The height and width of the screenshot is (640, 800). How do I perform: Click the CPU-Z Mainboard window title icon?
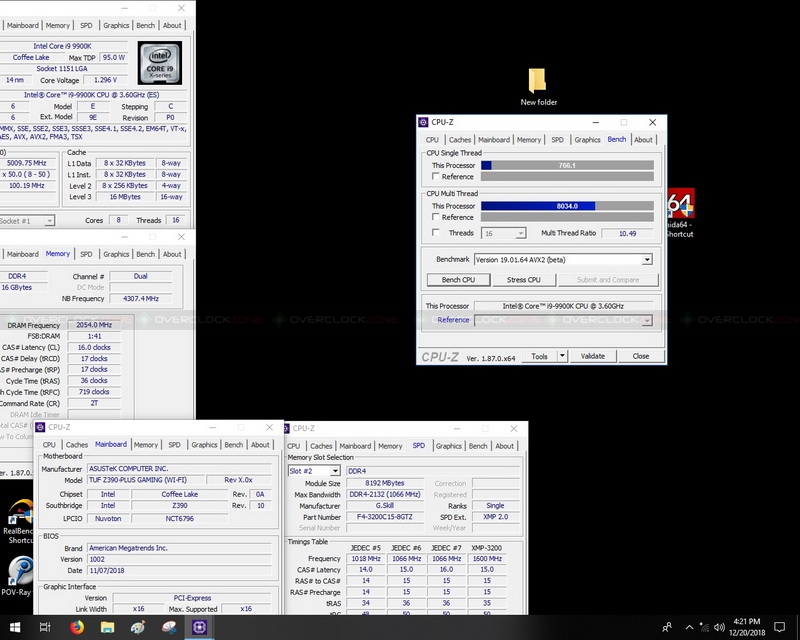point(40,428)
